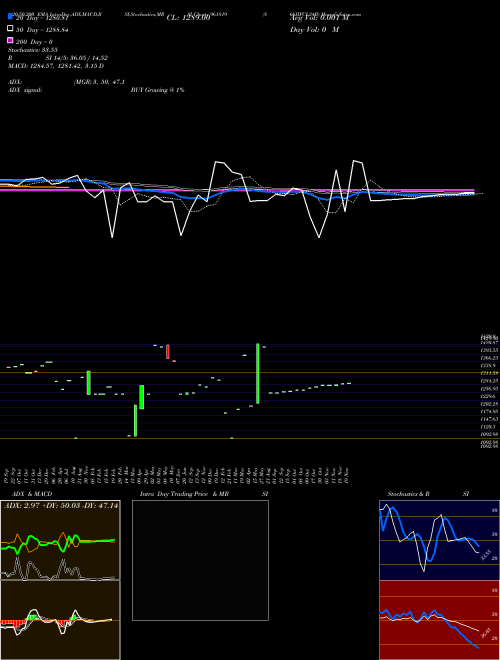Click the 'SI 14/3: 36.05 / 14.52' readout
Viewport: 500px width, 660px height.
pos(76,58)
